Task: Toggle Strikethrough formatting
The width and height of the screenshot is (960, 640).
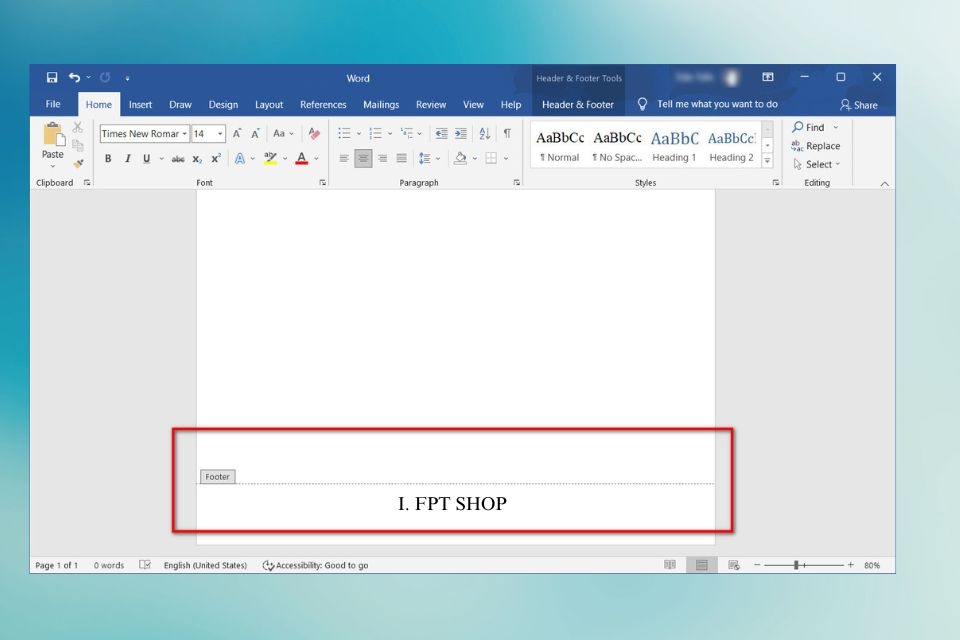Action: pyautogui.click(x=178, y=159)
